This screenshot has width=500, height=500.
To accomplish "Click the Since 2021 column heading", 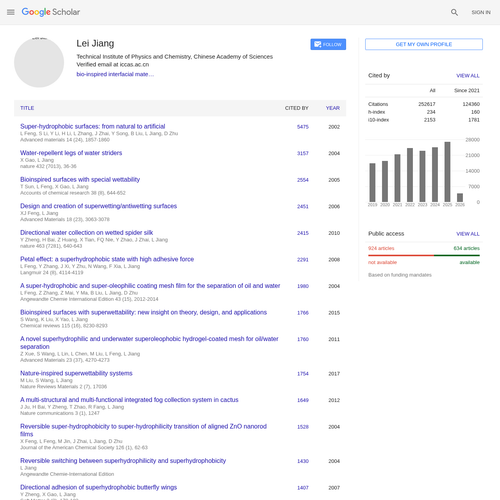I will click(x=467, y=91).
